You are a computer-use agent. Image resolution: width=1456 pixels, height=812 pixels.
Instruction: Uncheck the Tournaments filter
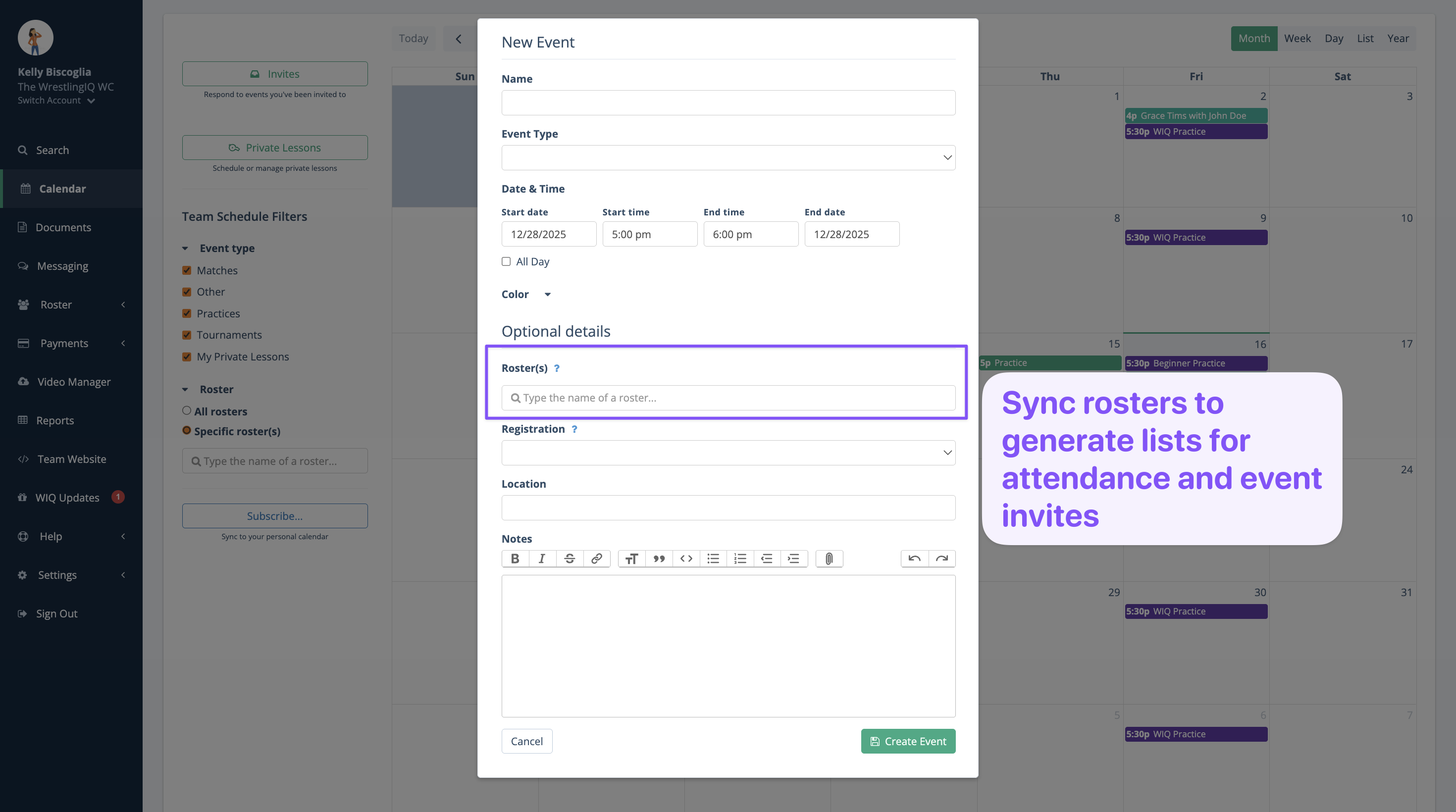187,335
